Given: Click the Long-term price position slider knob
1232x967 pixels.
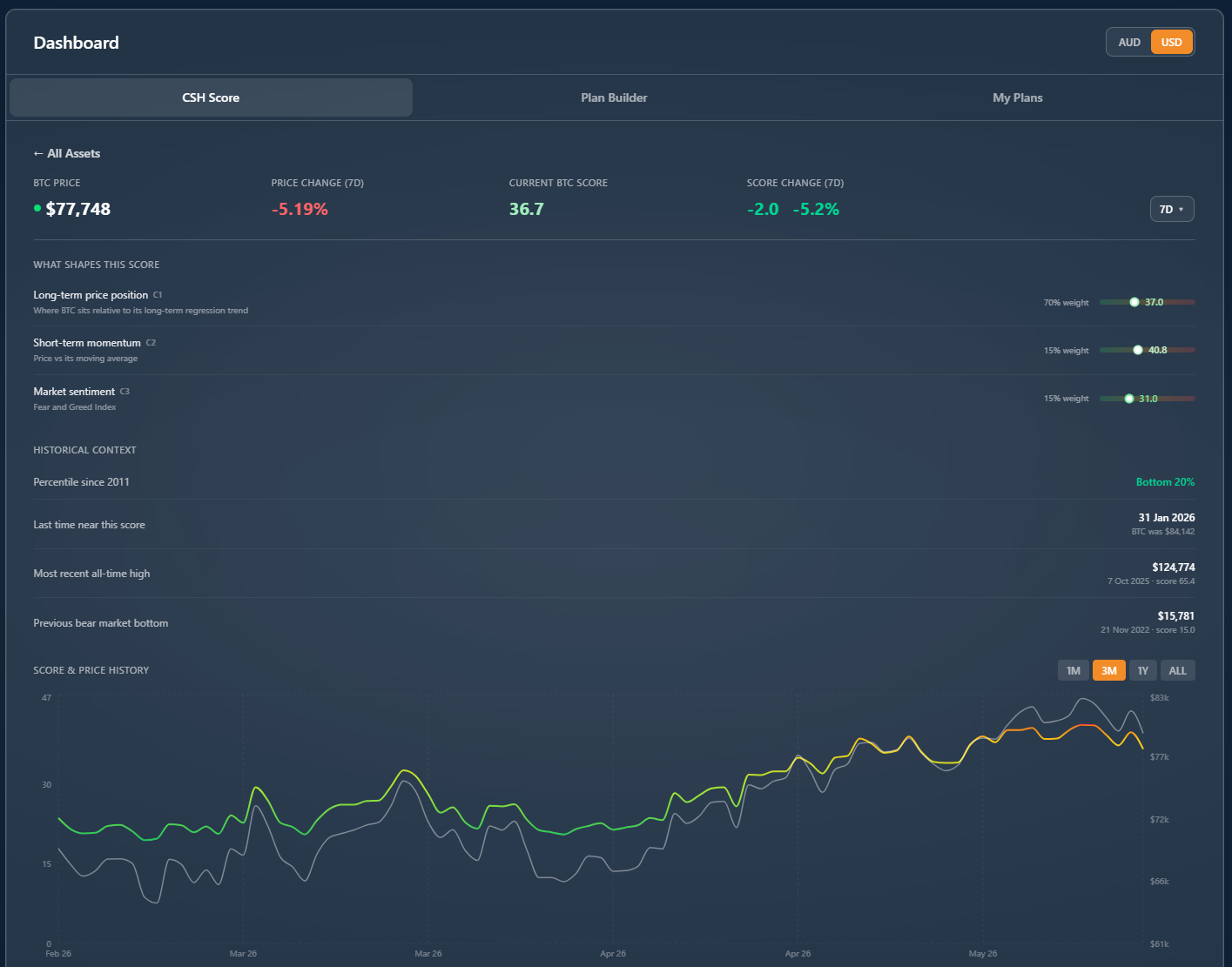Looking at the screenshot, I should tap(1134, 302).
